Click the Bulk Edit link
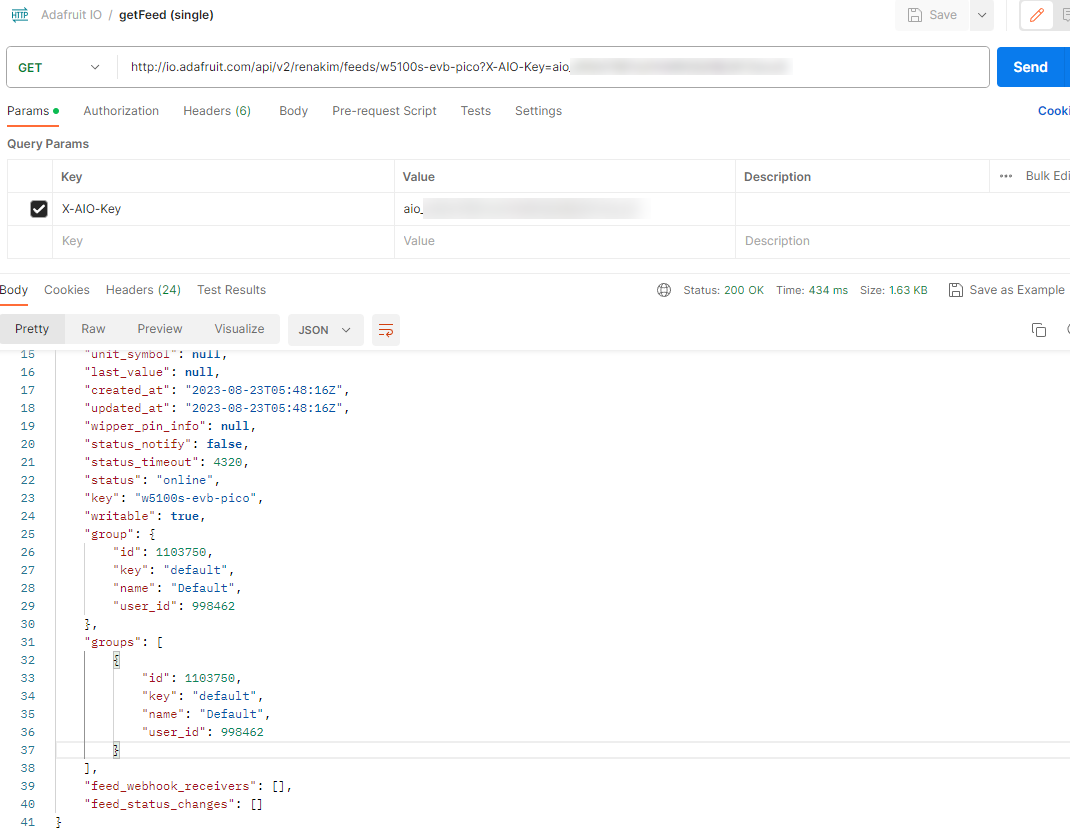This screenshot has height=829, width=1070. coord(1047,176)
